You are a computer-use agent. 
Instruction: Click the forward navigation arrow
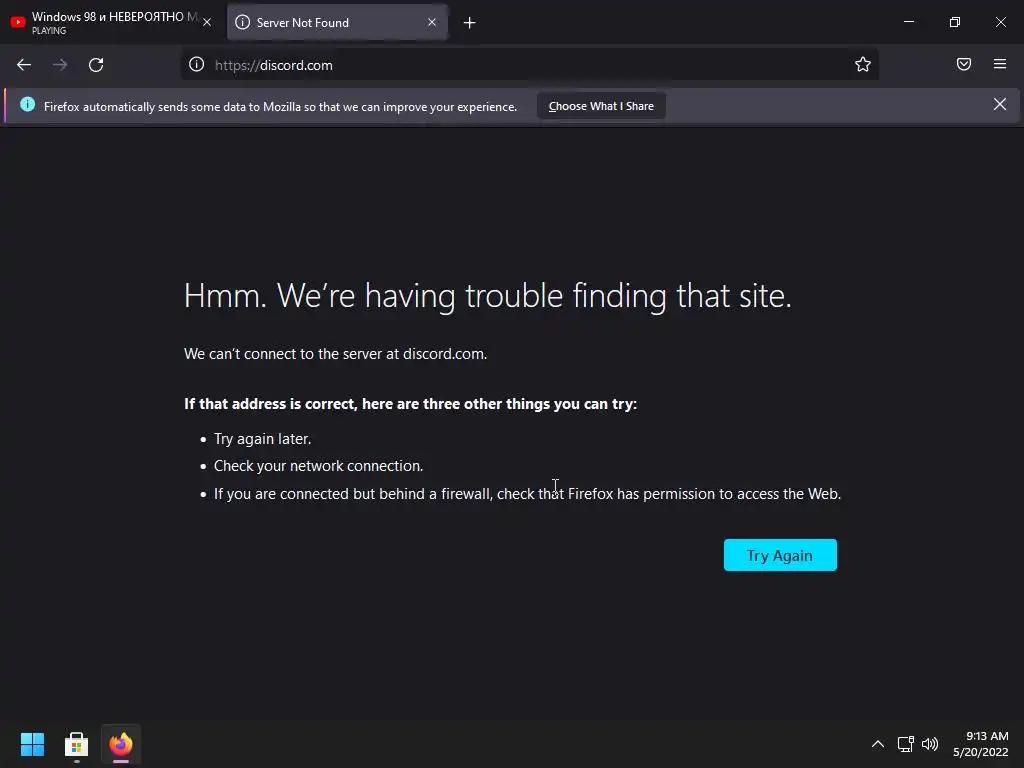point(60,65)
